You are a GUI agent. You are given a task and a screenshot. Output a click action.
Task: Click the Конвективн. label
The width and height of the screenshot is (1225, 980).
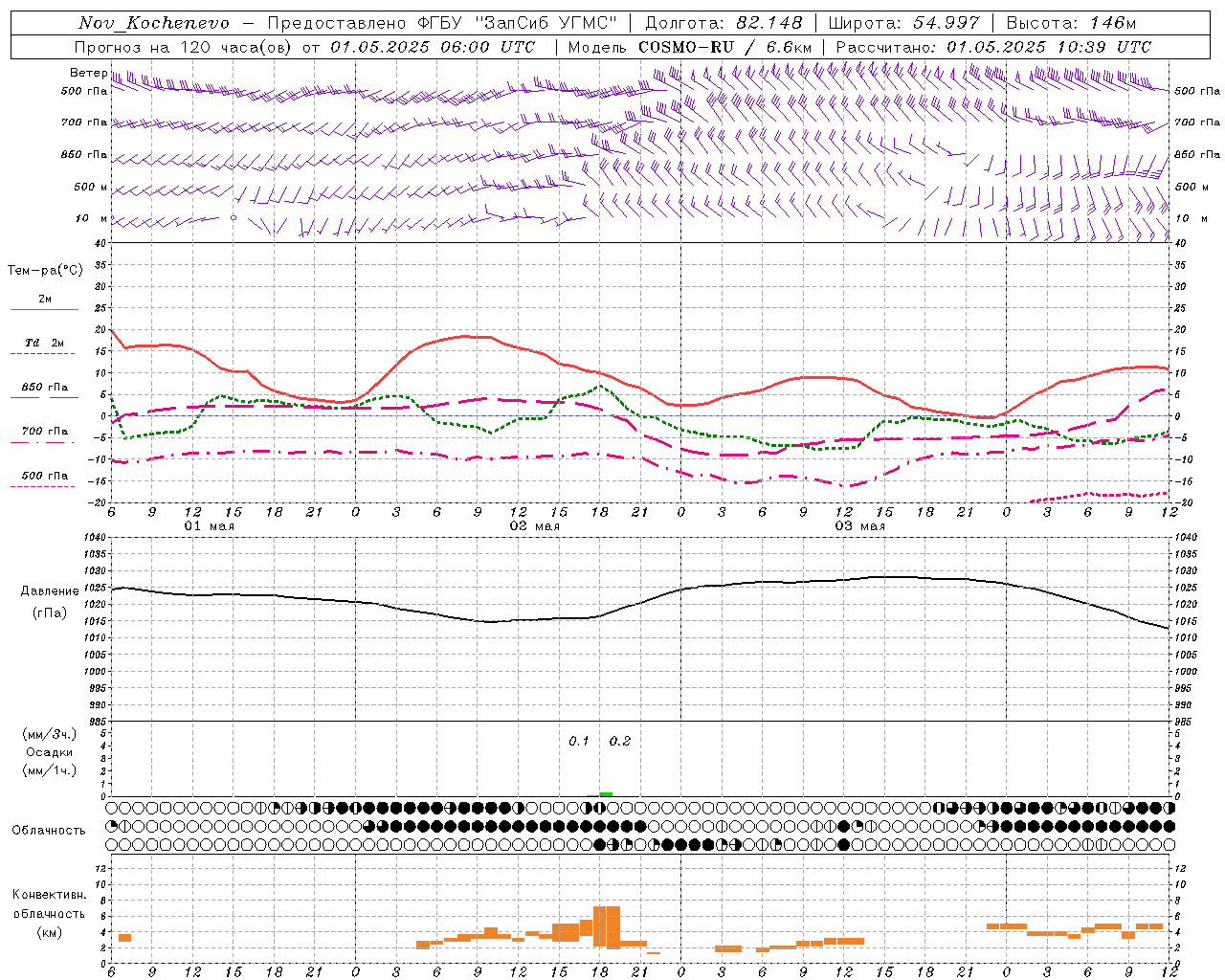point(50,895)
